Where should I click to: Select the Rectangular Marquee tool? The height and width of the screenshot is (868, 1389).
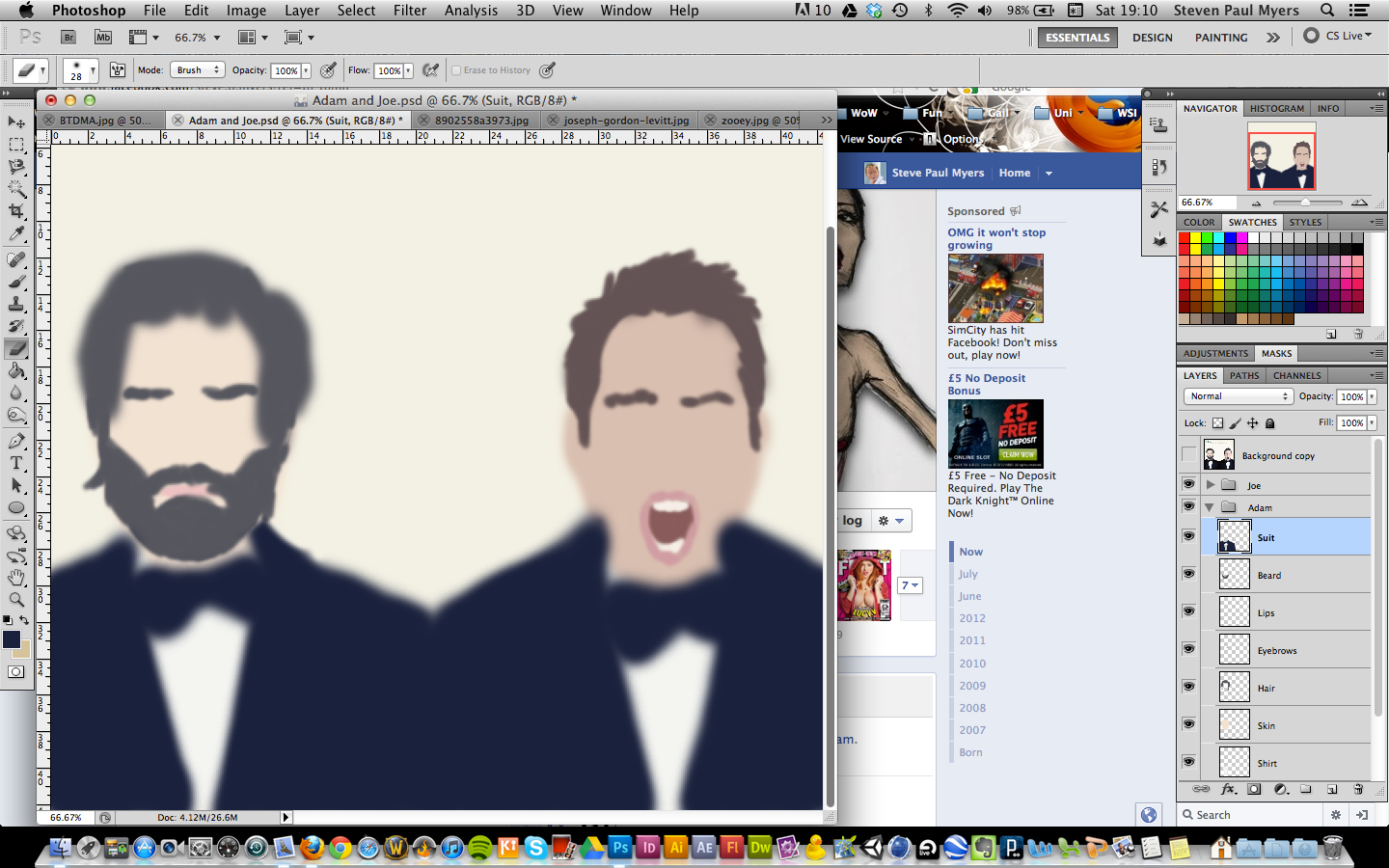pyautogui.click(x=16, y=145)
